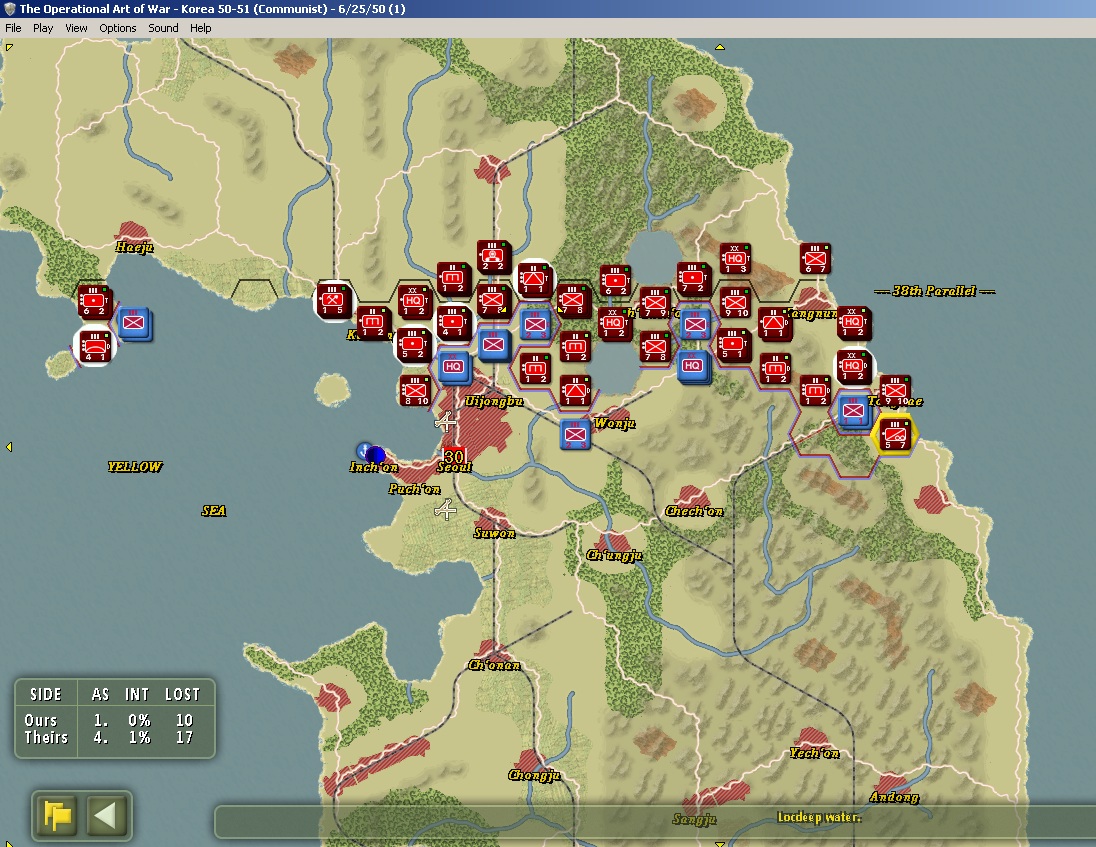Select the red 8 10 infantry unit
The width and height of the screenshot is (1096, 847).
[415, 391]
